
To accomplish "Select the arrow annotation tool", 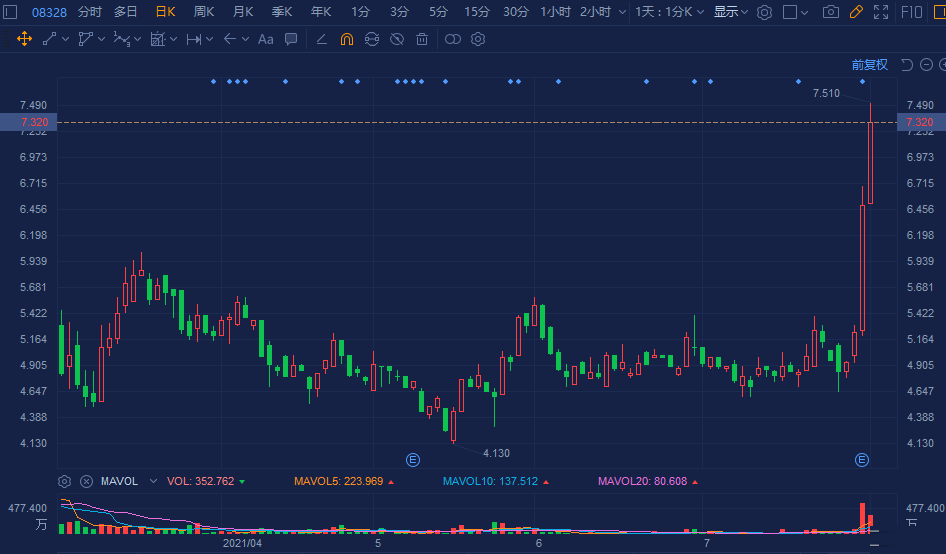I will coord(229,39).
